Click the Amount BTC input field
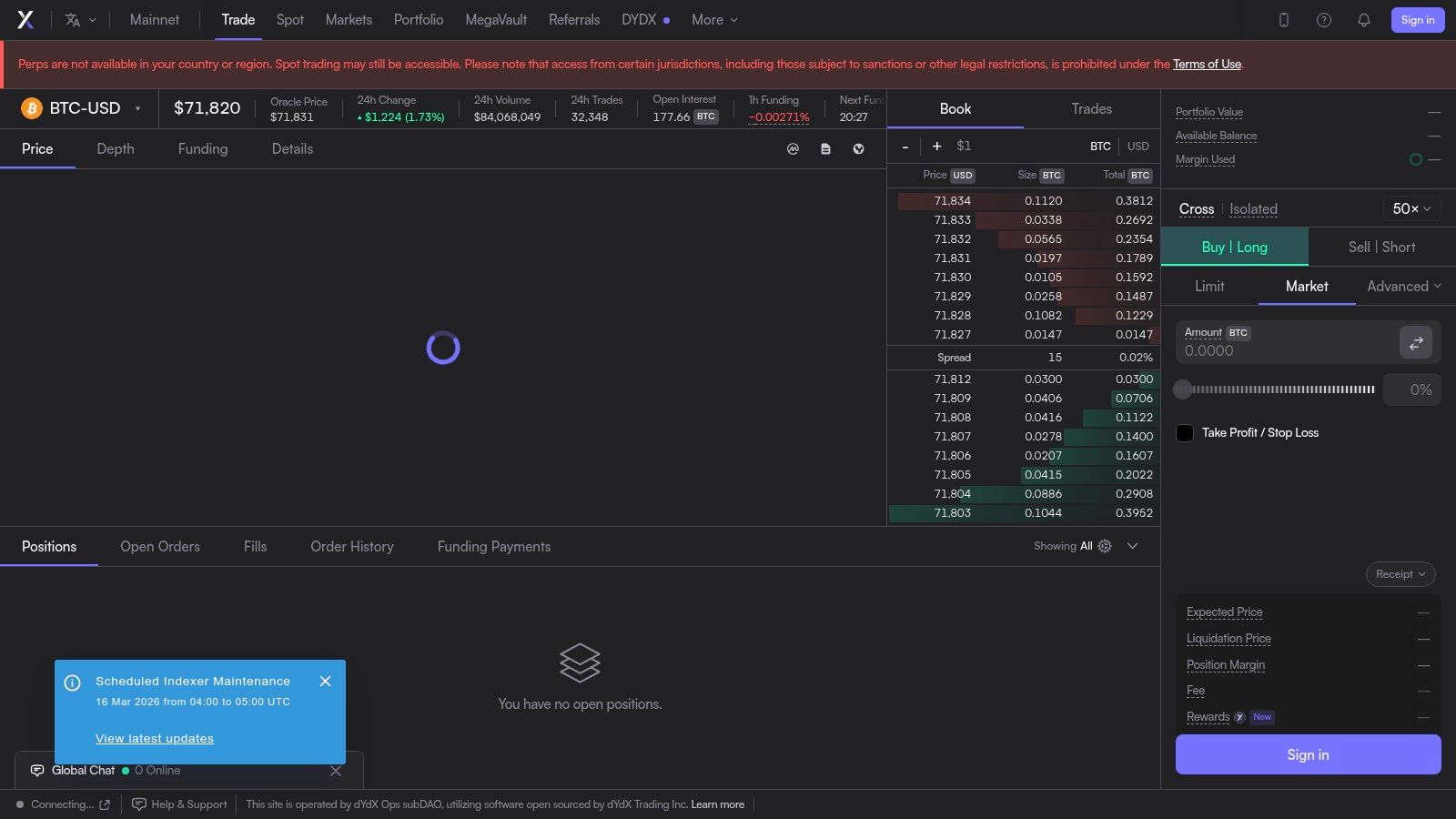 [1286, 343]
